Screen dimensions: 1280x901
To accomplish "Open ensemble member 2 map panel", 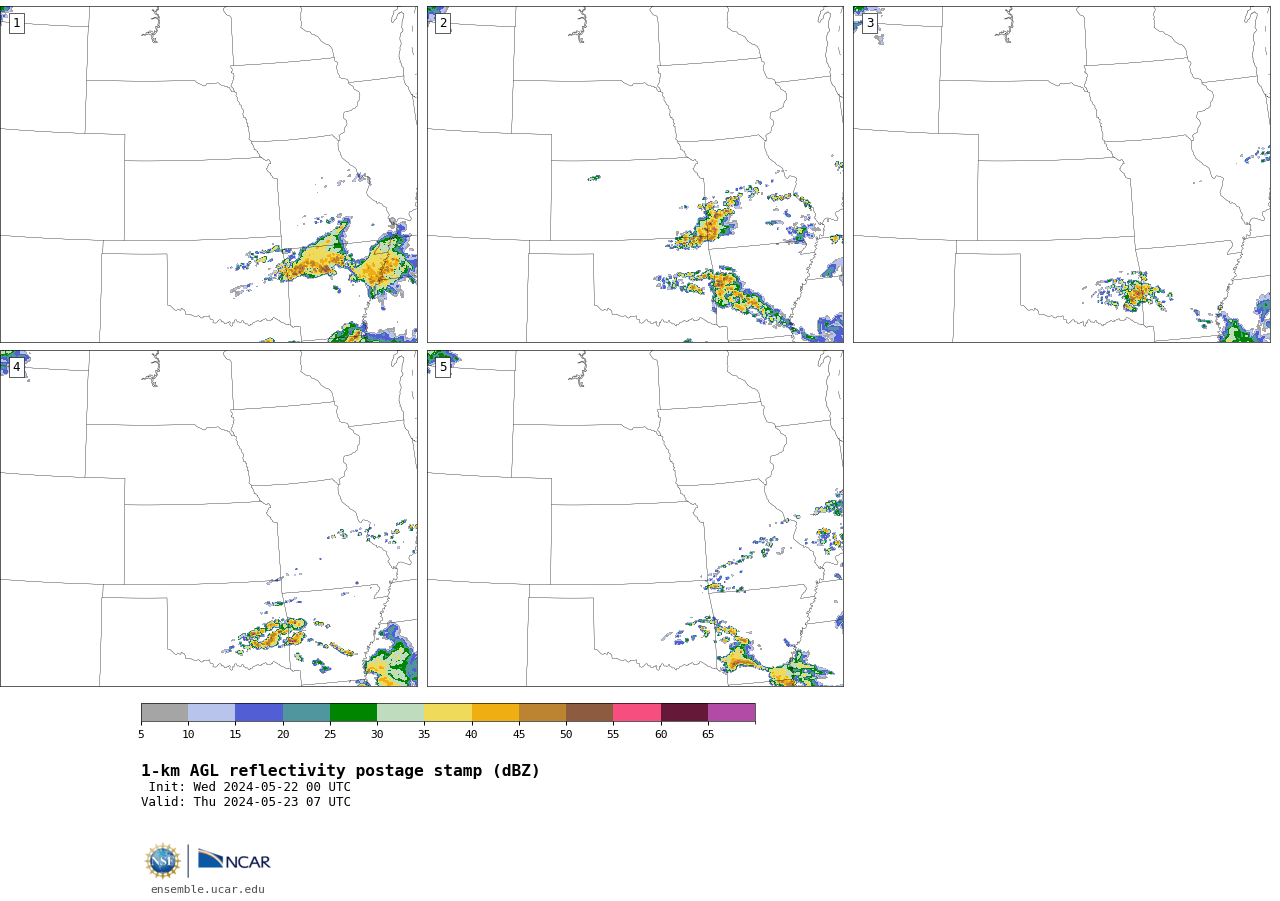I will [635, 174].
